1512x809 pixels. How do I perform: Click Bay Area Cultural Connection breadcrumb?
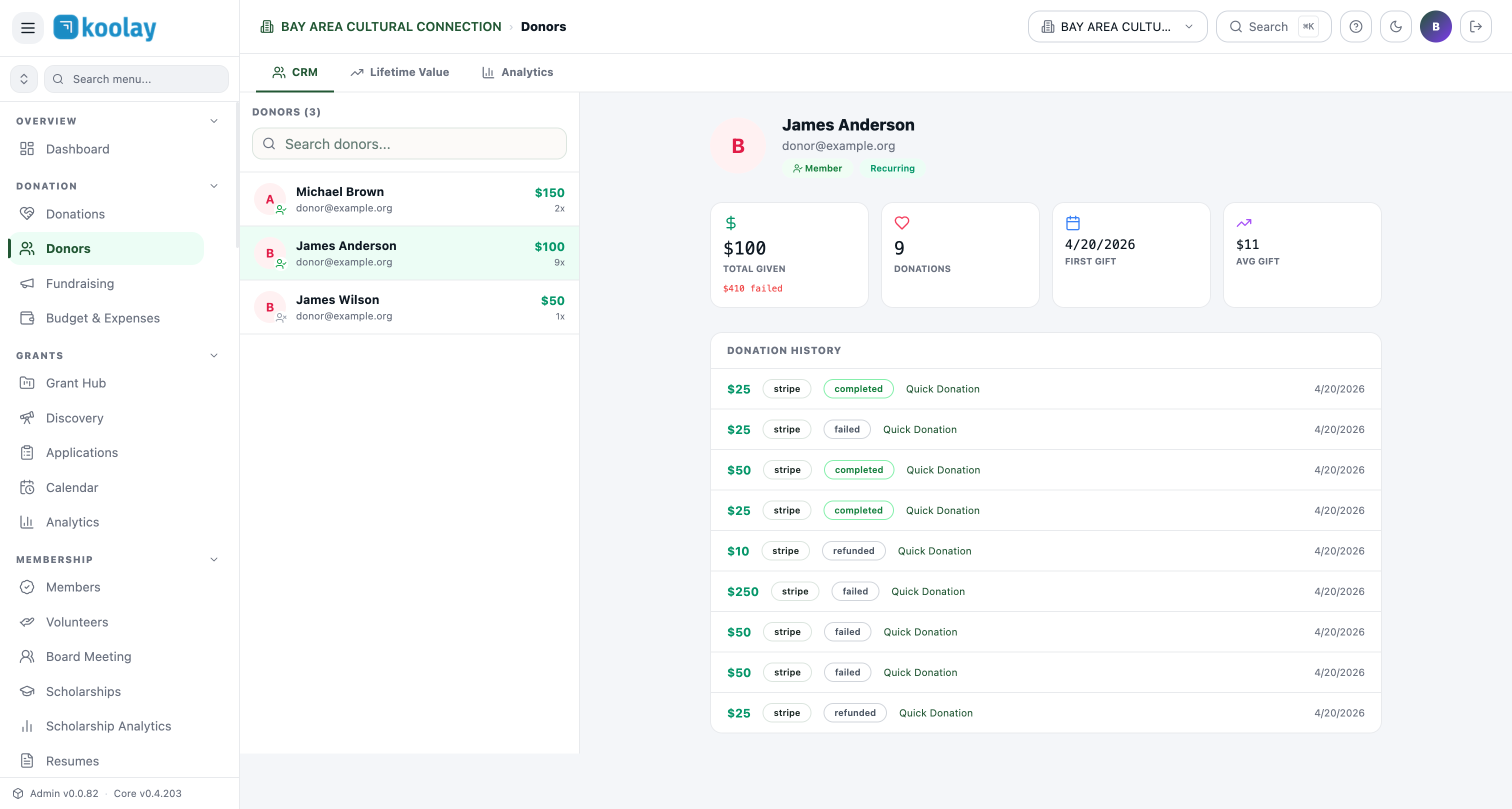391,26
